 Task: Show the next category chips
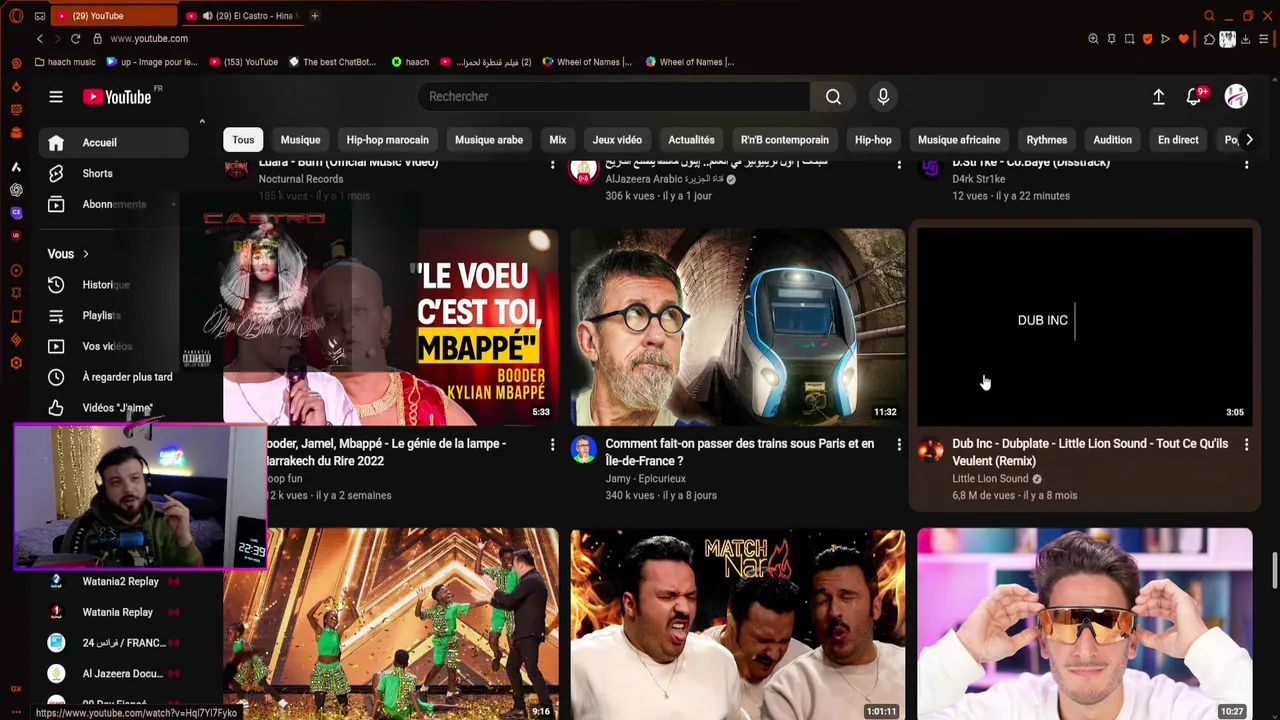coord(1249,140)
